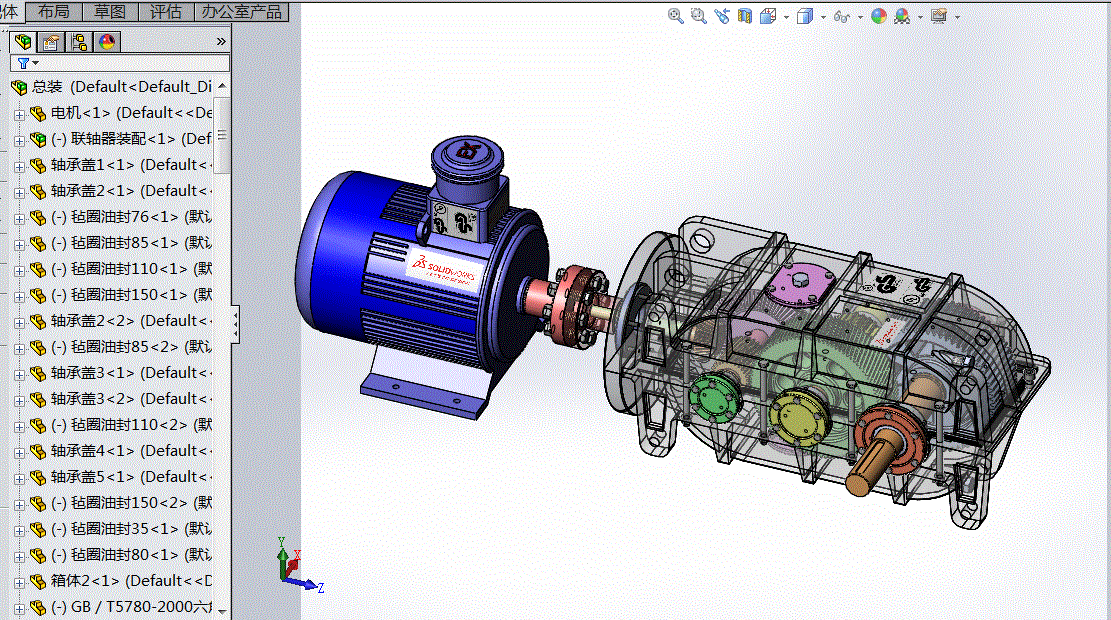Click the Edit Appearance color ball
This screenshot has height=620, width=1111.
coord(879,16)
